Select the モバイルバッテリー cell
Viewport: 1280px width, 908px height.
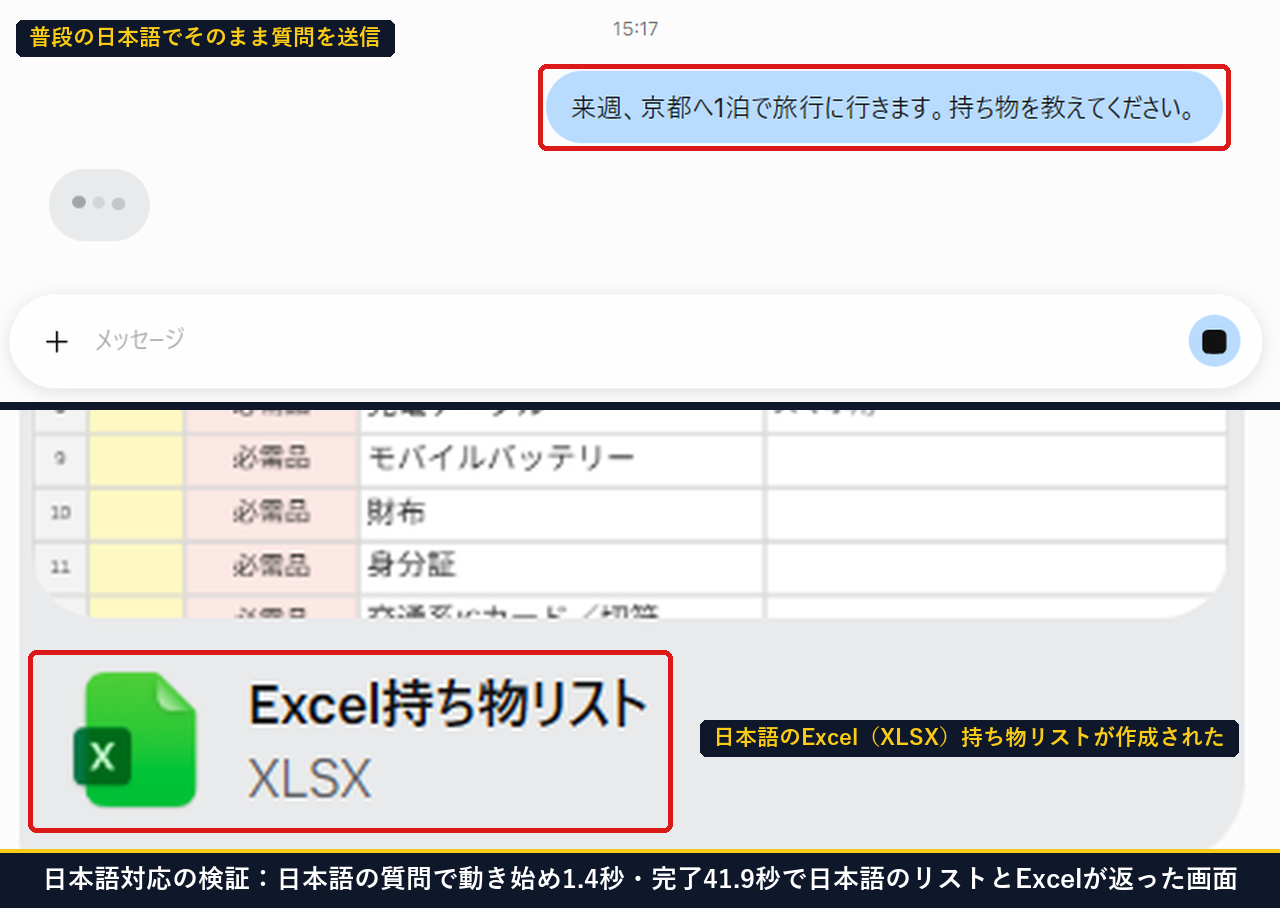click(562, 459)
